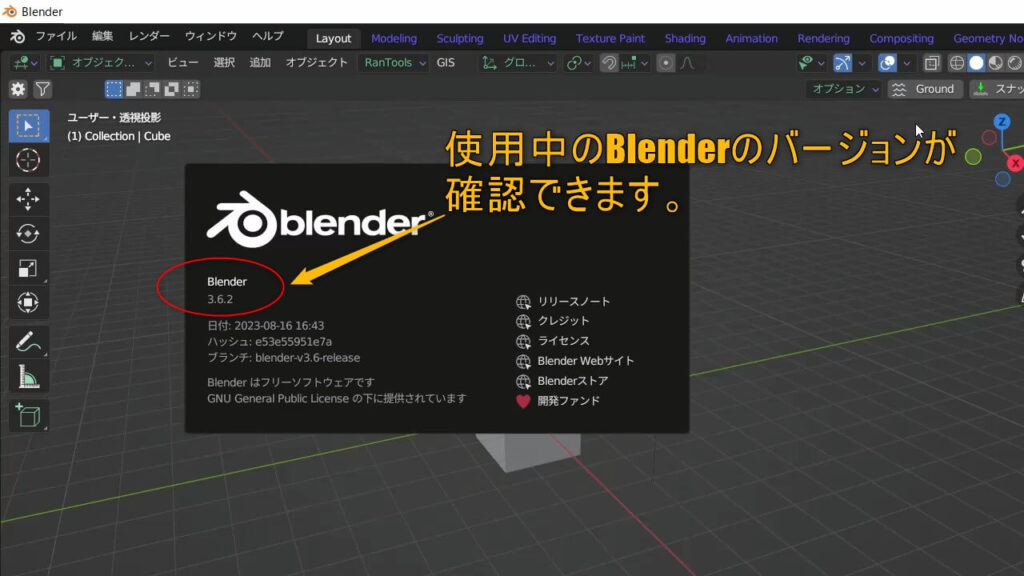Open the snapping options dropdown

pos(634,63)
